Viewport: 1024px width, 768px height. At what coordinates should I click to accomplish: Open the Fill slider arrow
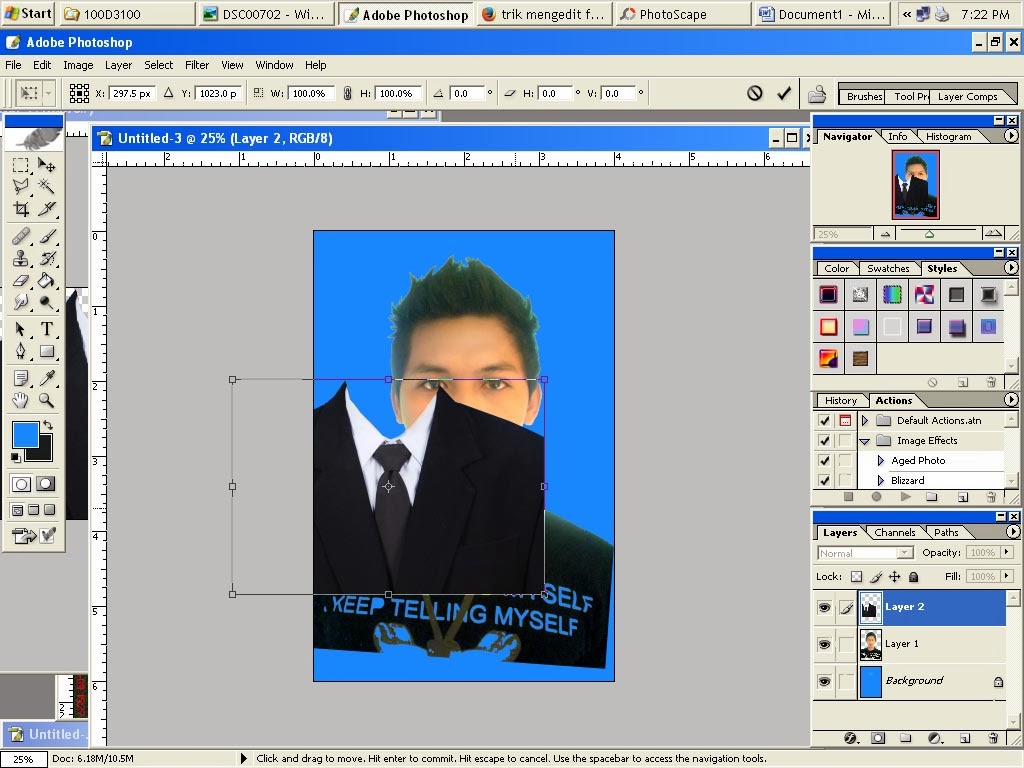(1006, 576)
